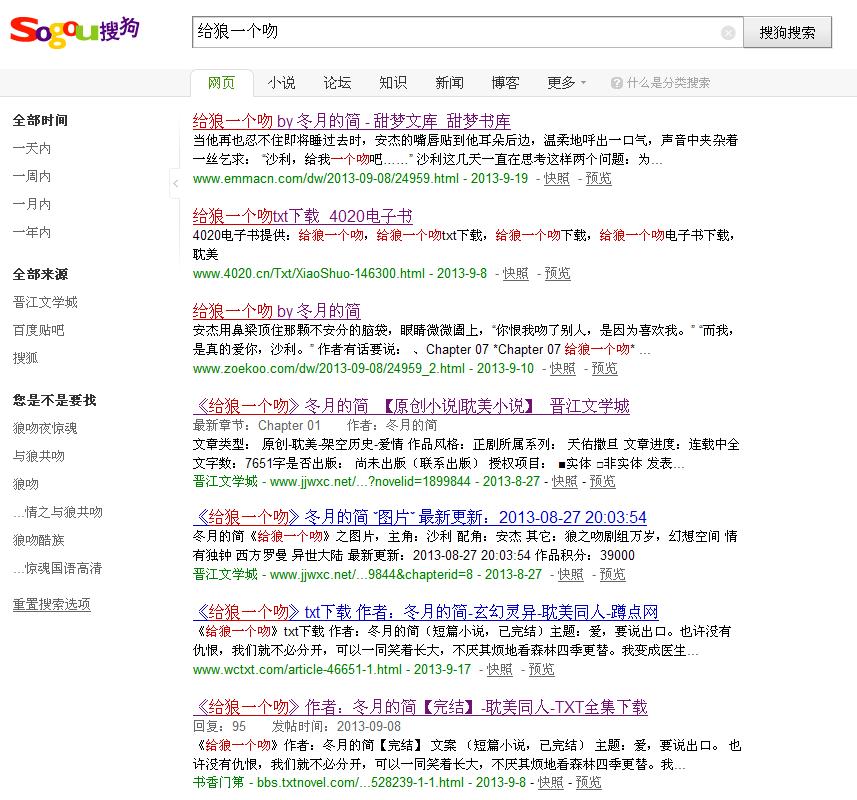The image size is (857, 800).
Task: Expand the 更多 dropdown menu
Action: [x=566, y=83]
